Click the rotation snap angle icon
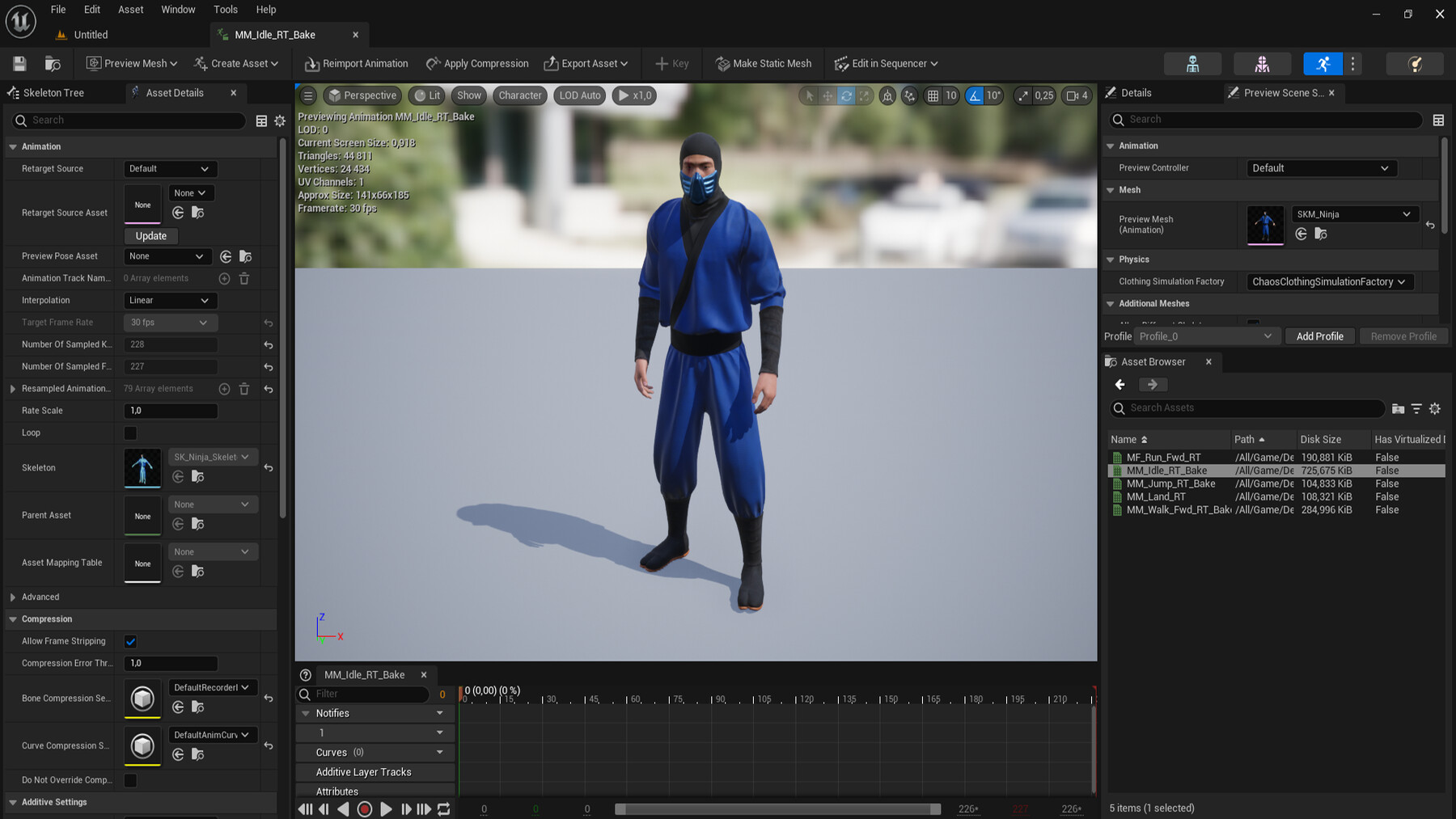 (973, 95)
